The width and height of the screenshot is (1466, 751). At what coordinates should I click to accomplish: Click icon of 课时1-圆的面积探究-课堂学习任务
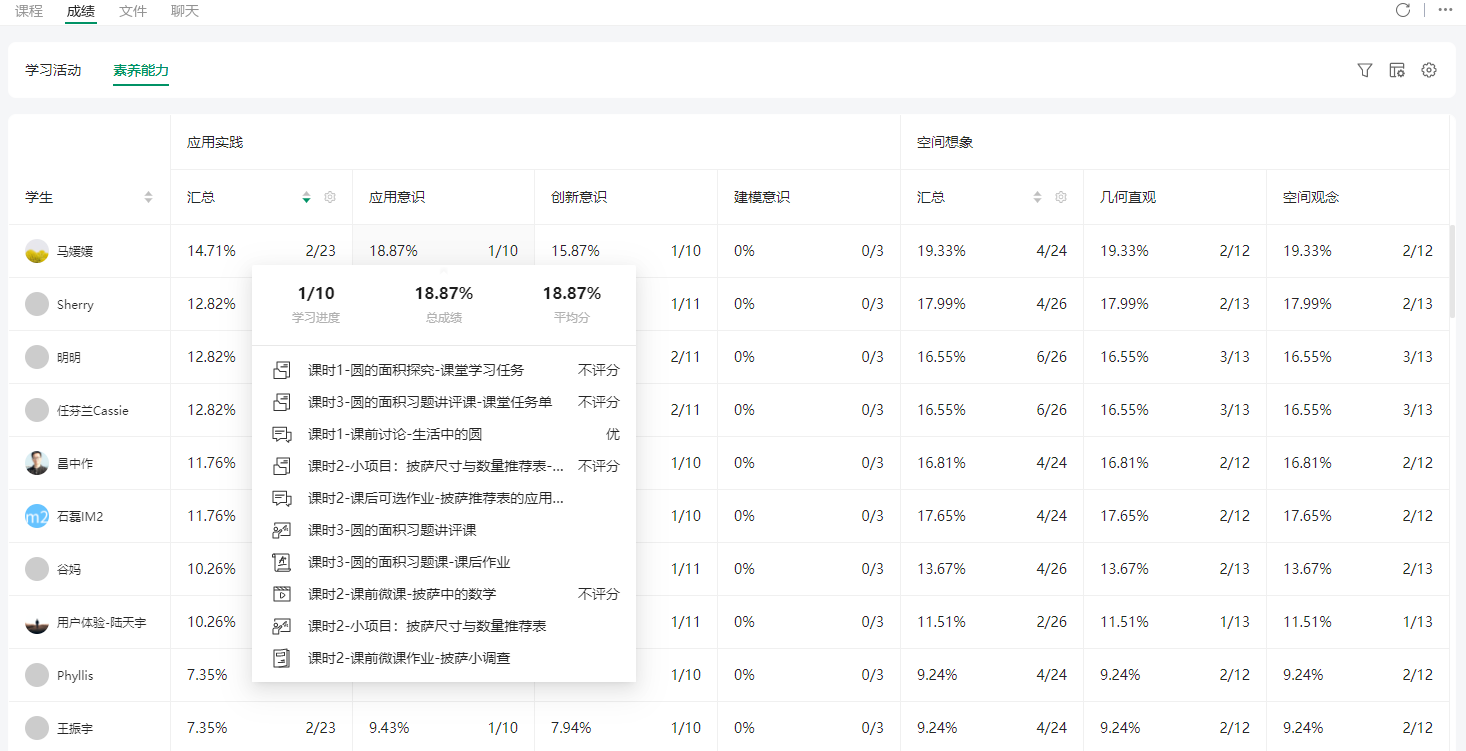coord(282,370)
